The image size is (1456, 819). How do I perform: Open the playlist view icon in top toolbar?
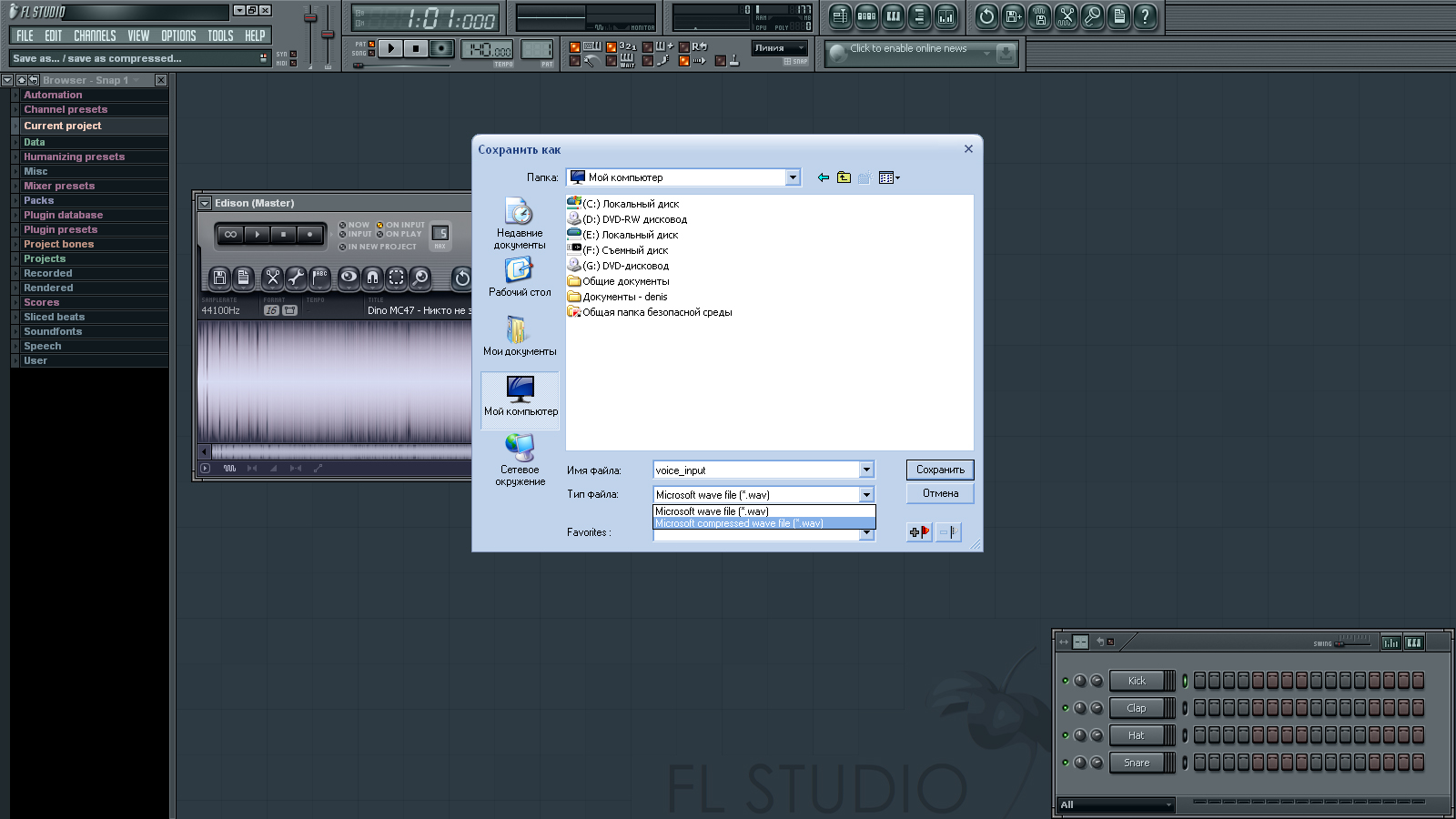(840, 15)
